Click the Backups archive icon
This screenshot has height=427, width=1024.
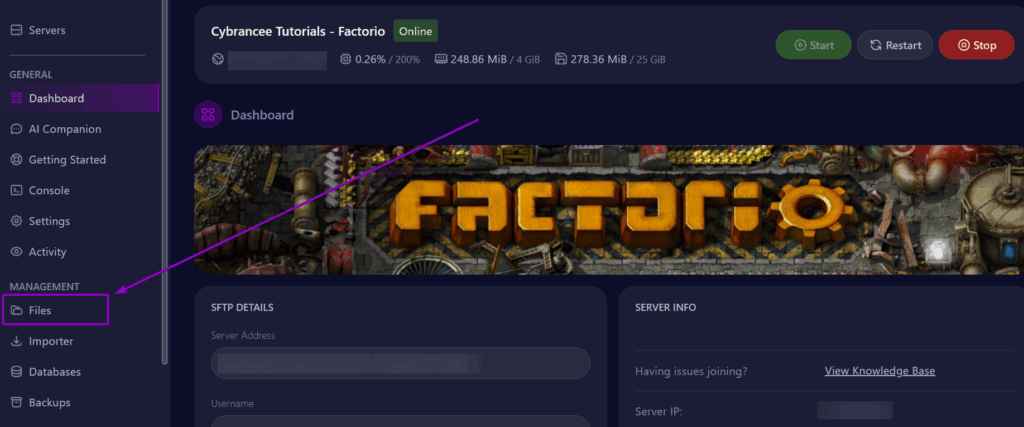tap(17, 403)
